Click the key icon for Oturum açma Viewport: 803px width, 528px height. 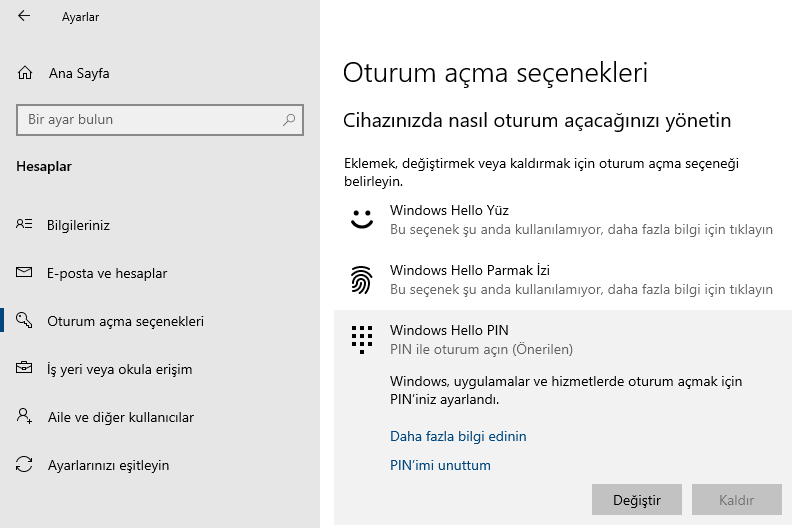[25, 321]
